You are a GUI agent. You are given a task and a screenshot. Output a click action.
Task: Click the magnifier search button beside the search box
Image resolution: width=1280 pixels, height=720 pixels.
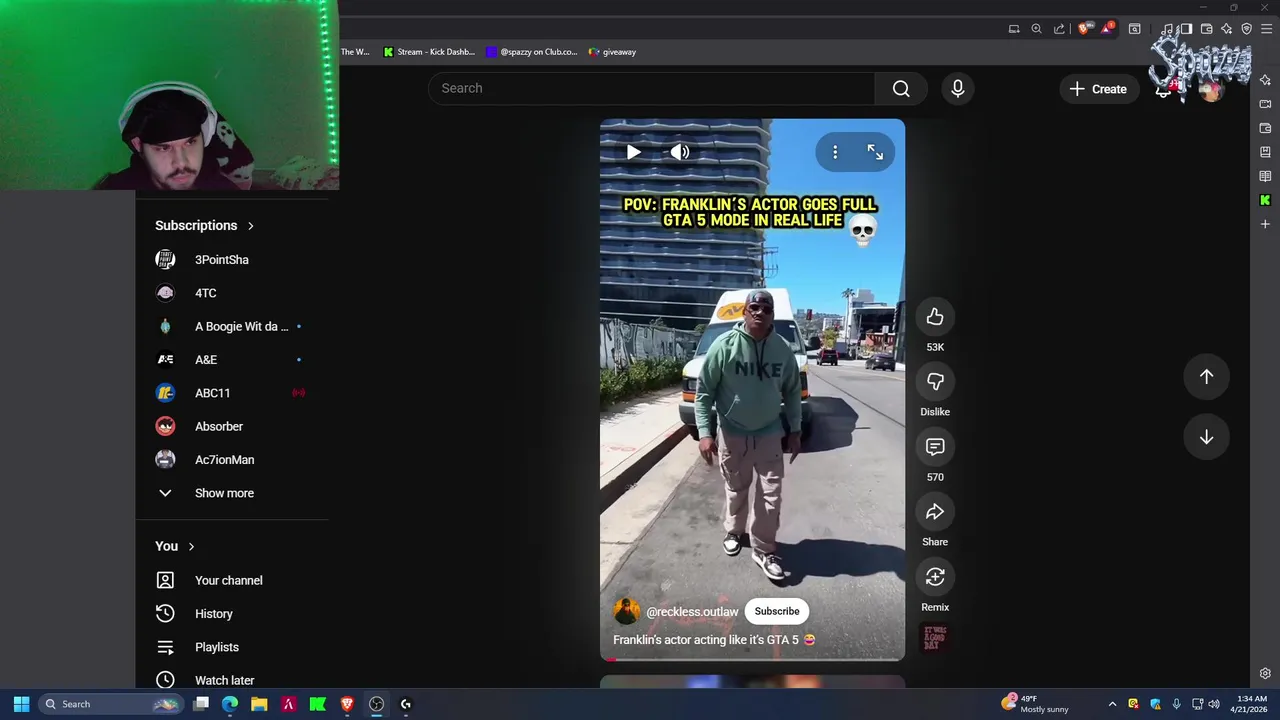point(901,89)
